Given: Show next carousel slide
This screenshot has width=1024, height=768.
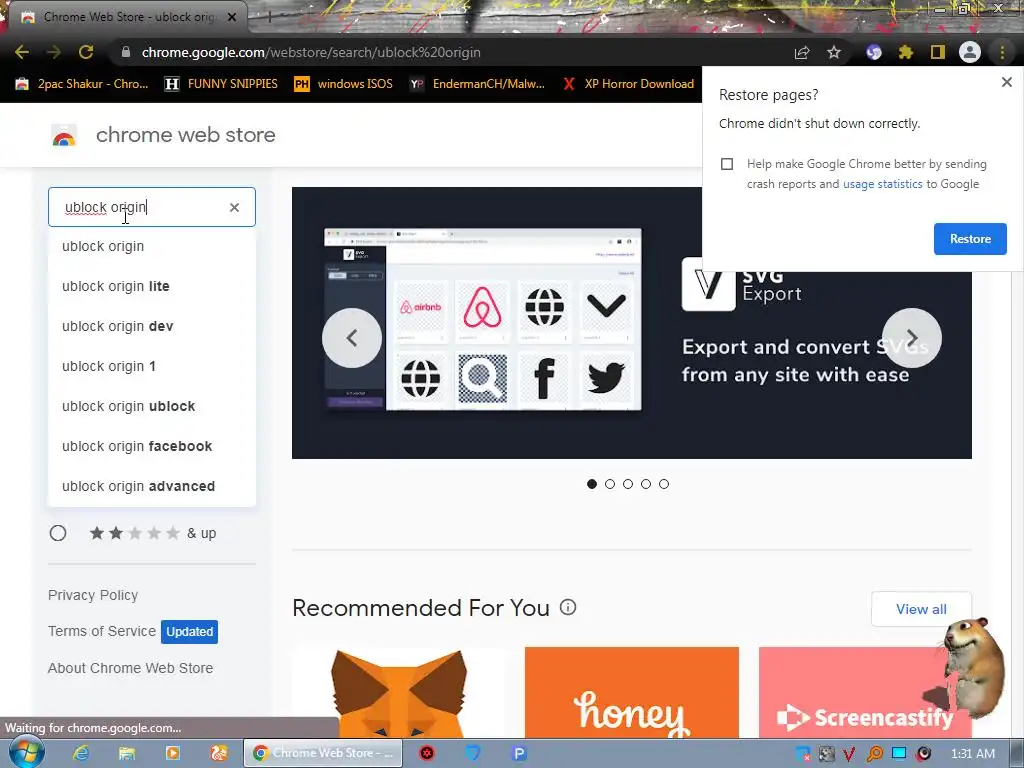Looking at the screenshot, I should coord(912,338).
